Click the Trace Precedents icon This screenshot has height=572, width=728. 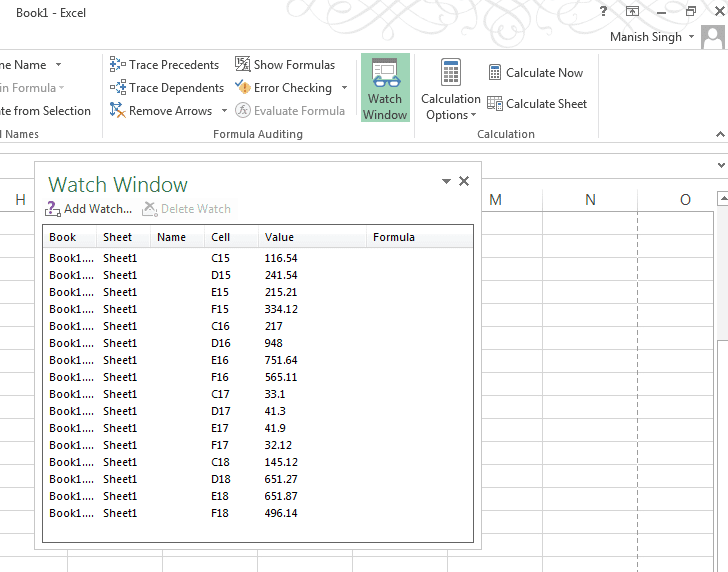[x=118, y=65]
